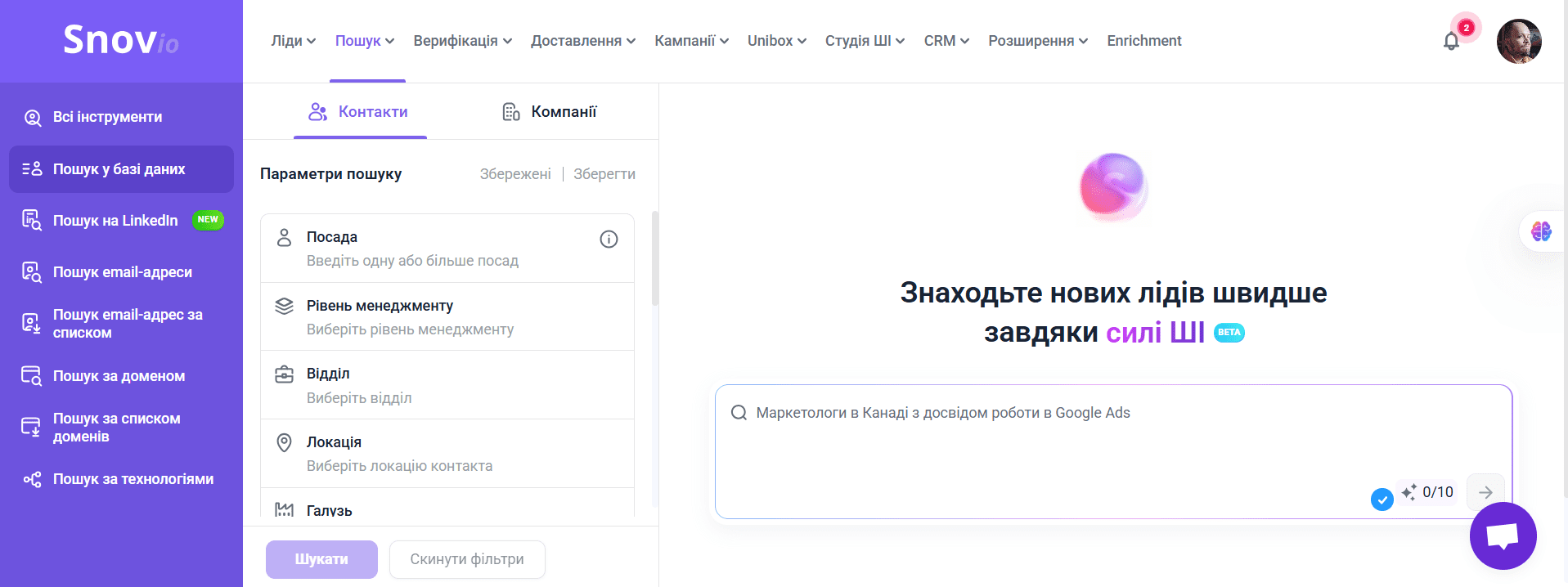Screen dimensions: 1568x587
Task: Click the NEW badge beside LinkedIn search
Action: click(208, 220)
